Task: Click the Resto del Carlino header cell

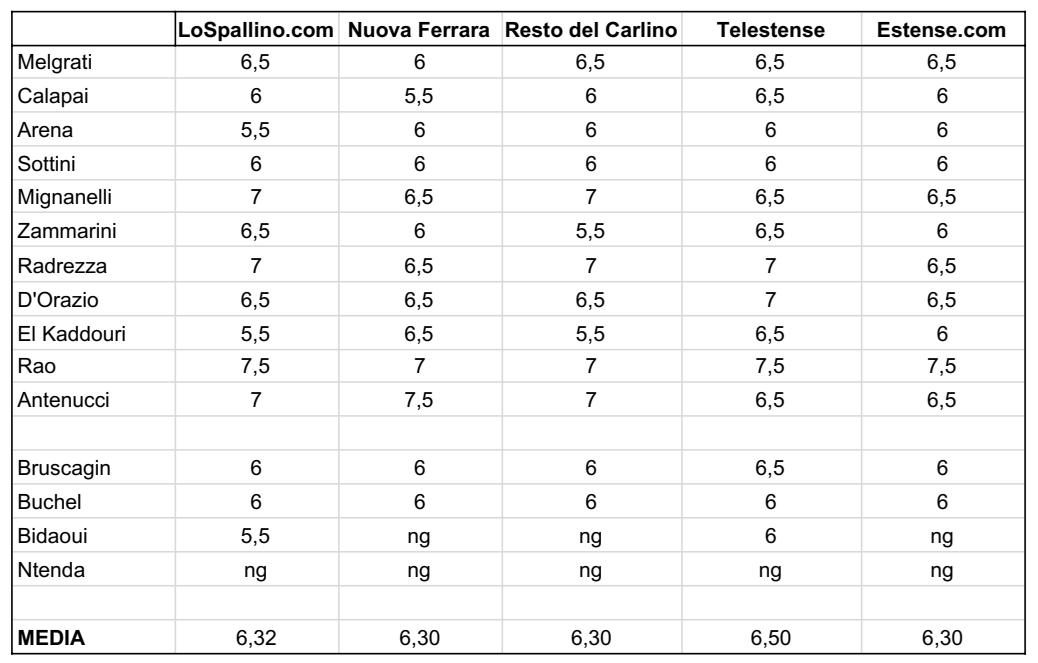Action: pyautogui.click(x=591, y=30)
